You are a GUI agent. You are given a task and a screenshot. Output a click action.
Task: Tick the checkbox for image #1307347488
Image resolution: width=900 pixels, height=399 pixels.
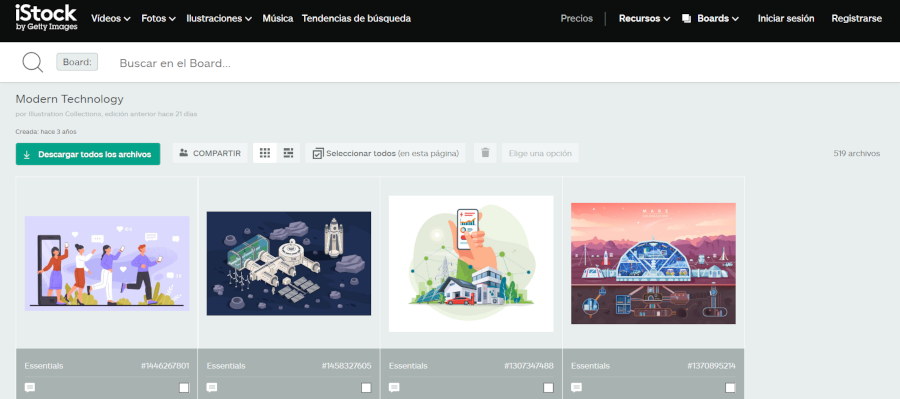pyautogui.click(x=548, y=388)
